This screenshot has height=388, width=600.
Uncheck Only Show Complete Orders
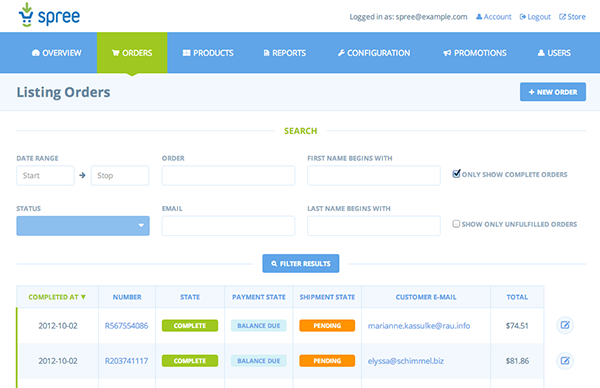[x=456, y=174]
